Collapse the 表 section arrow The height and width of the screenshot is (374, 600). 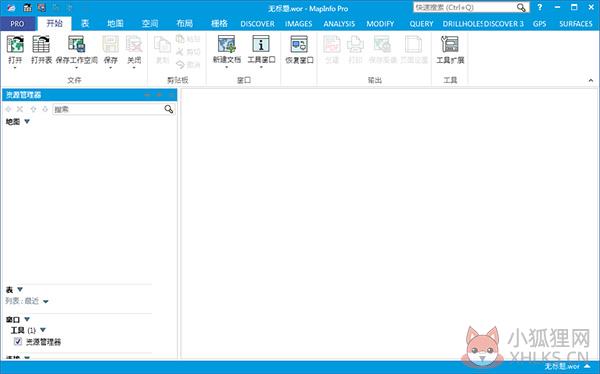(20, 290)
